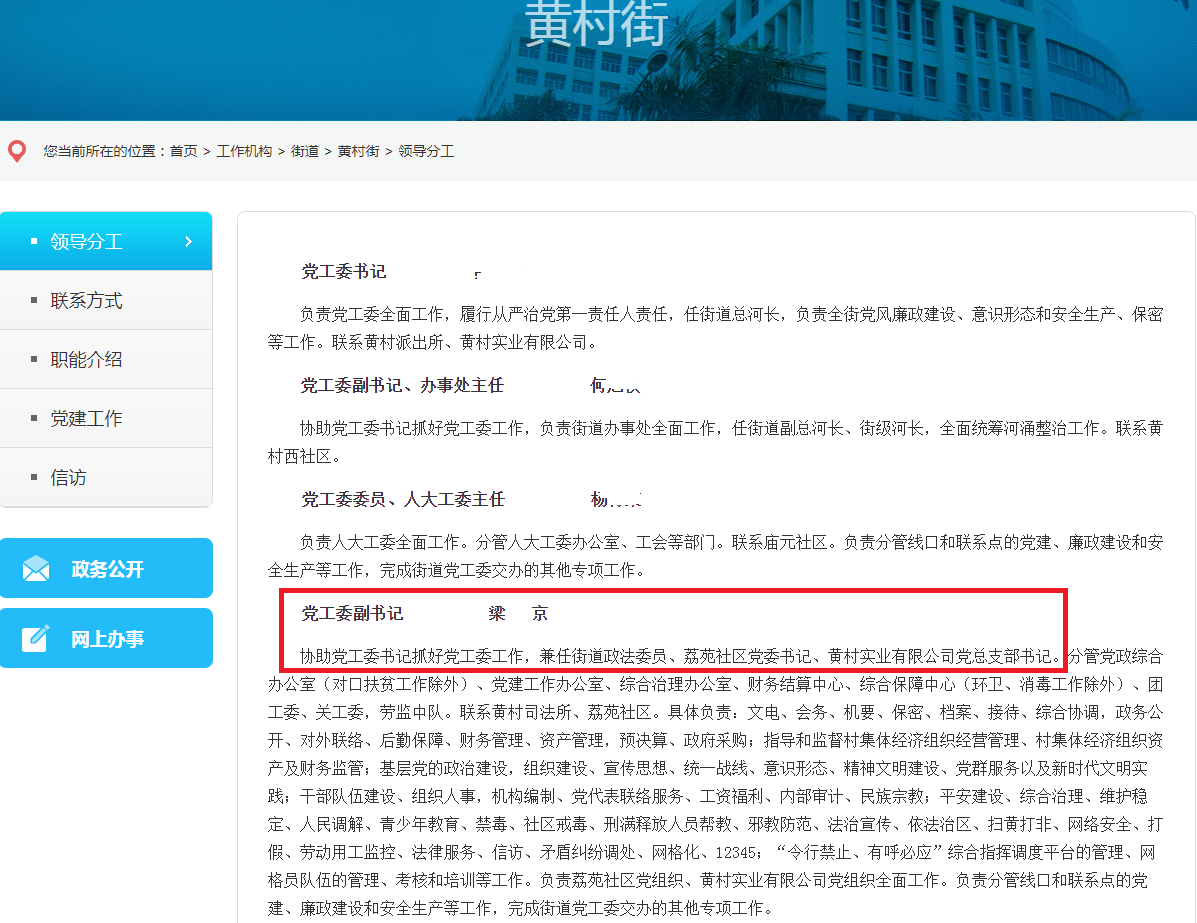Open the 首页 breadcrumb link
Screen dimensions: 1197x923
(184, 152)
